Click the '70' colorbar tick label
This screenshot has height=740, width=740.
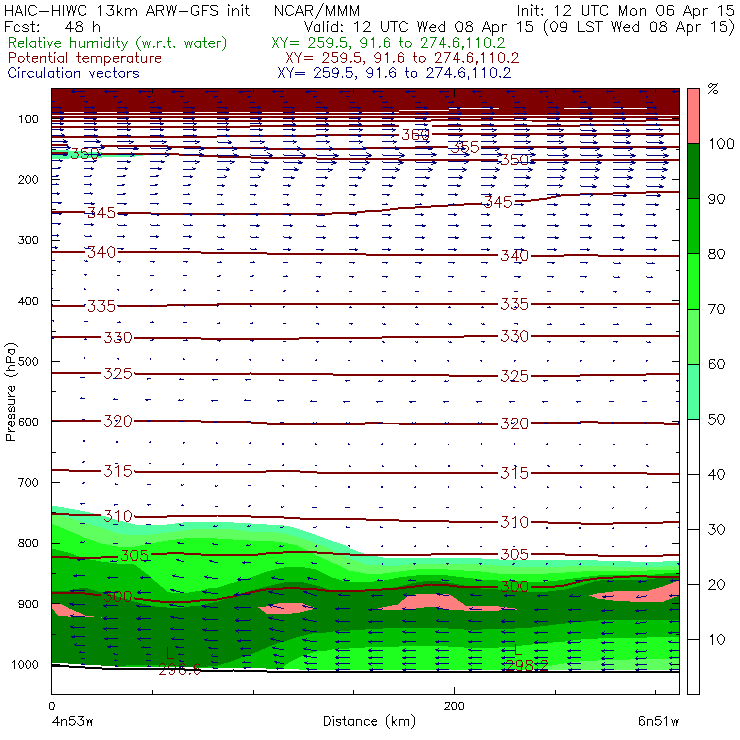pyautogui.click(x=716, y=309)
